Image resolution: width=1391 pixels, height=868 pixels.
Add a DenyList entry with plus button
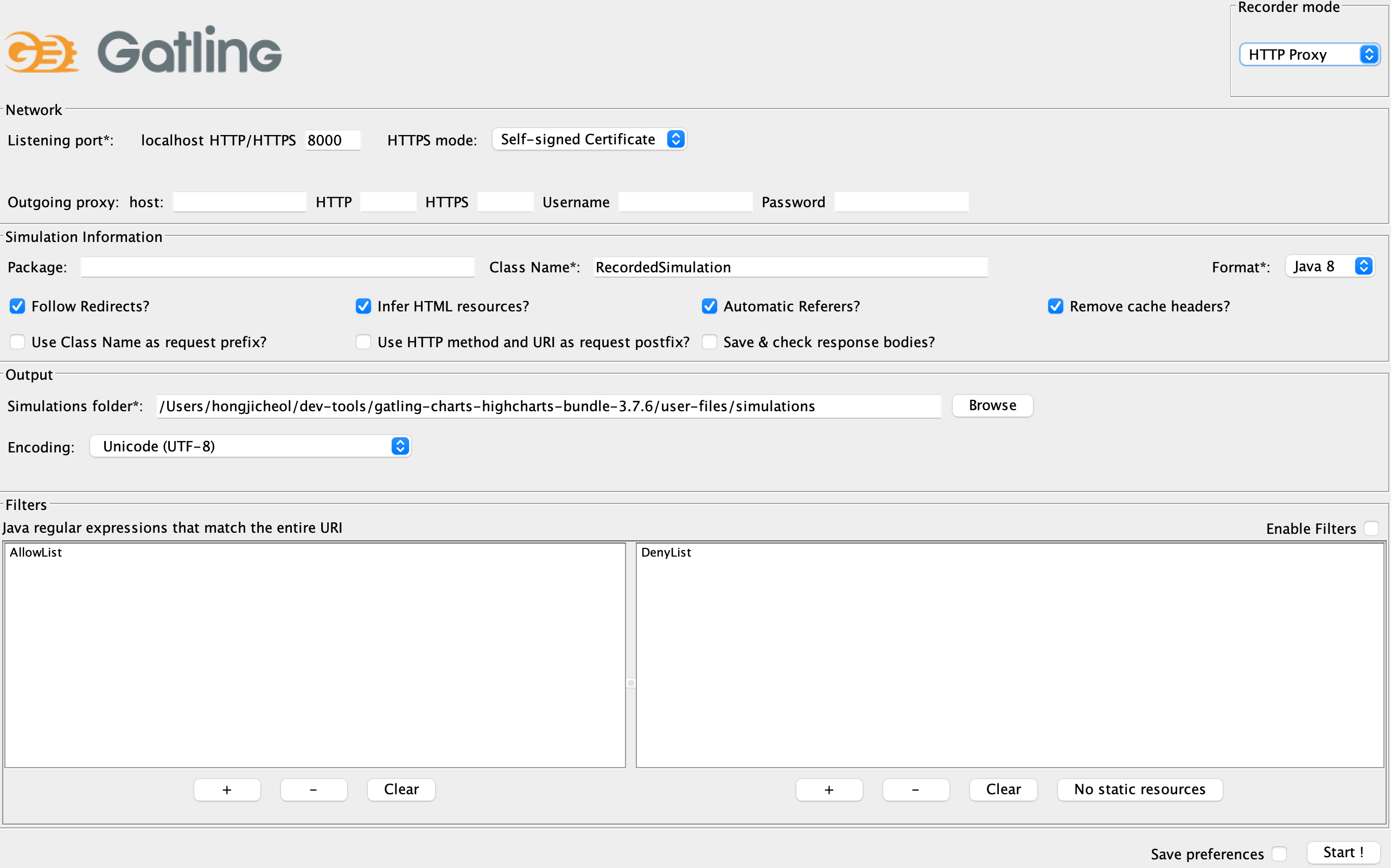tap(829, 789)
